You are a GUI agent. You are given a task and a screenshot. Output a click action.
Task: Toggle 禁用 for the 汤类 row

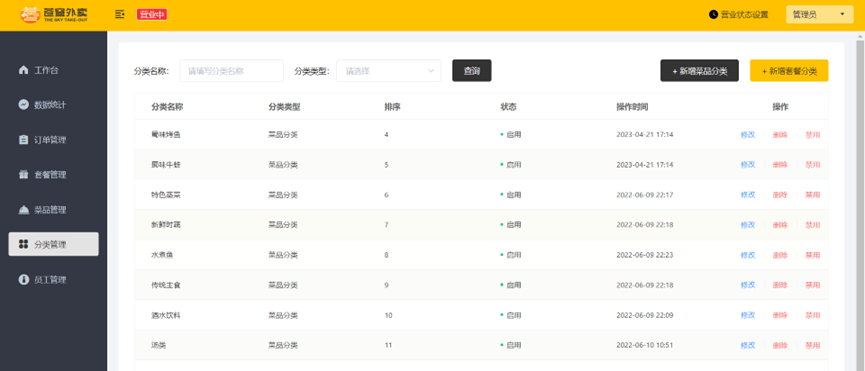click(813, 346)
